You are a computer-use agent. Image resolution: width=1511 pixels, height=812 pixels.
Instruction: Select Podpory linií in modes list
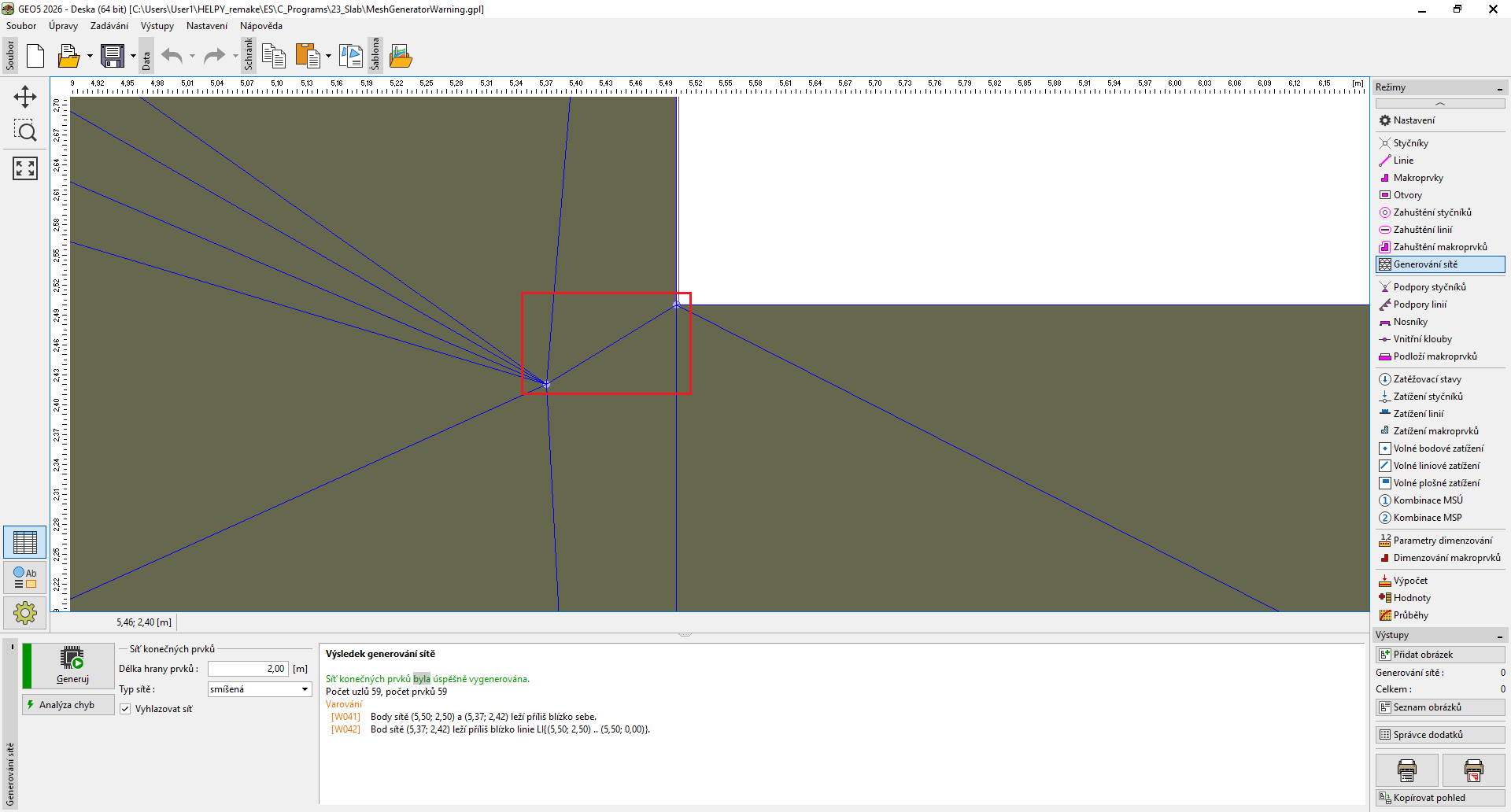(1420, 304)
